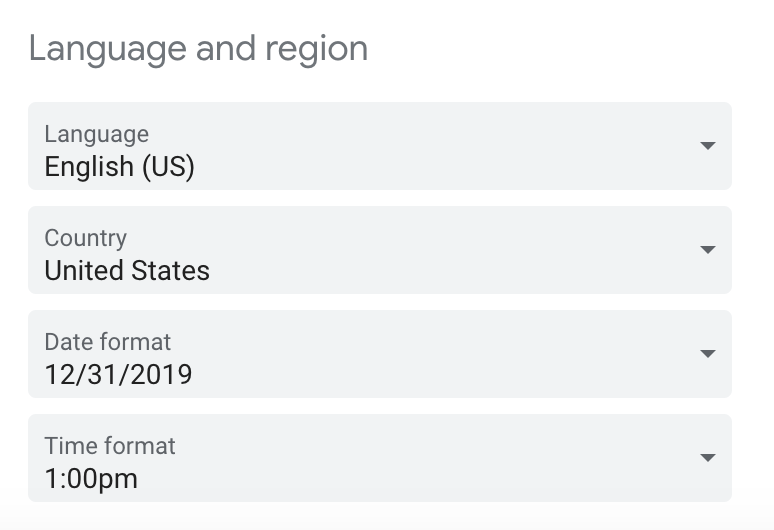Viewport: 774px width, 530px height.
Task: Click the "Language" field label
Action: tap(96, 134)
